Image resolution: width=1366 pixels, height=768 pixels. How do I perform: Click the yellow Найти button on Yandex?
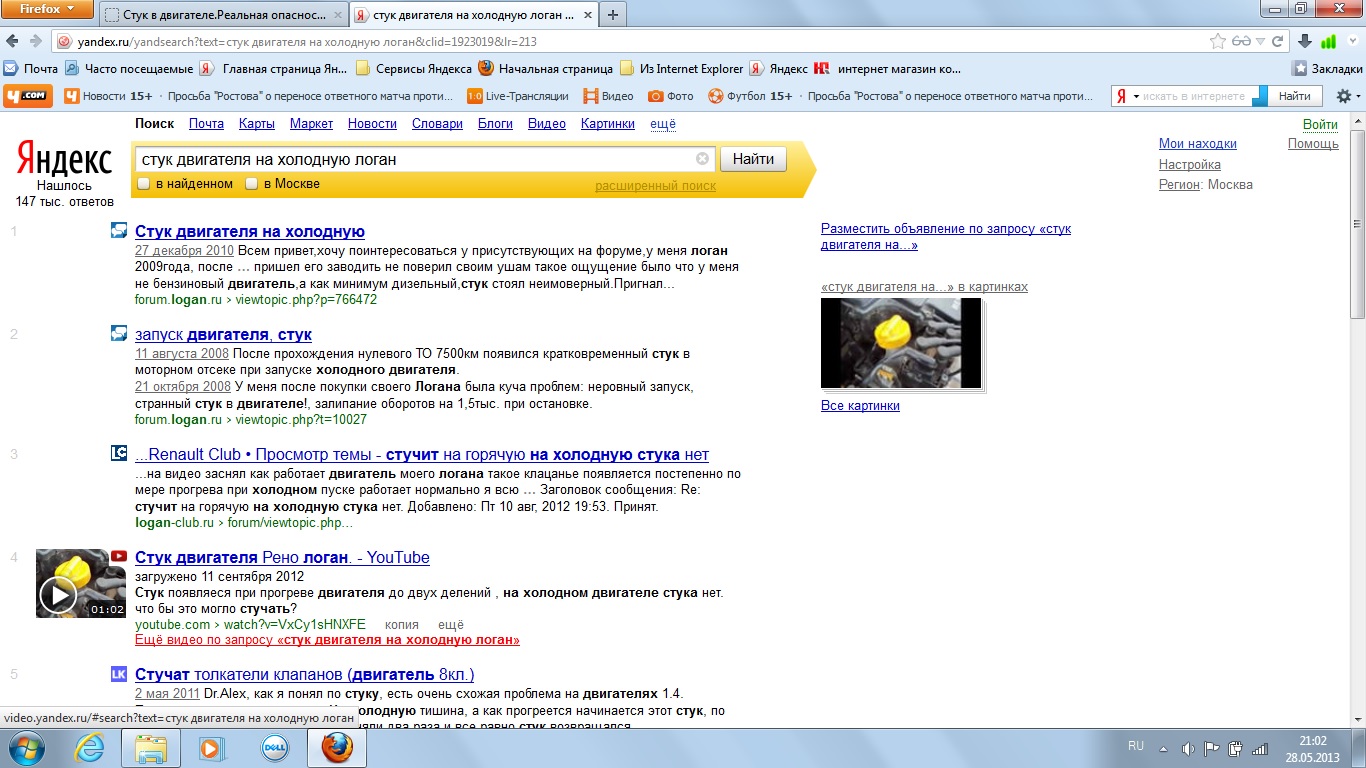(x=753, y=158)
